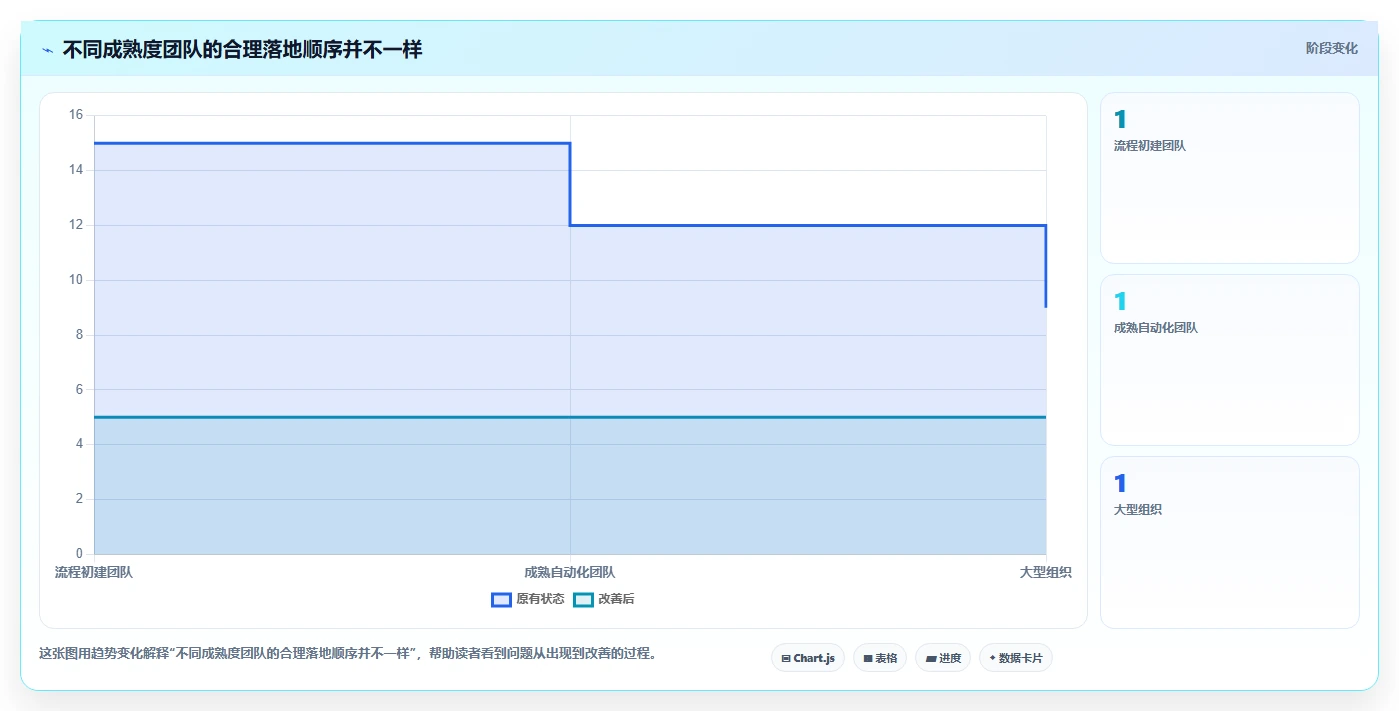The height and width of the screenshot is (711, 1399).
Task: Click the y-axis value 10
Action: tap(76, 280)
